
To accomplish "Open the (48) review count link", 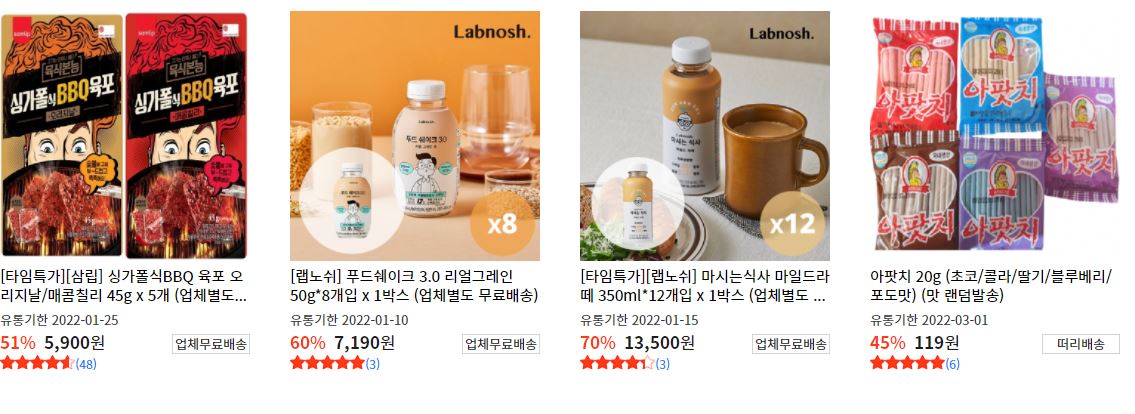I will point(86,364).
